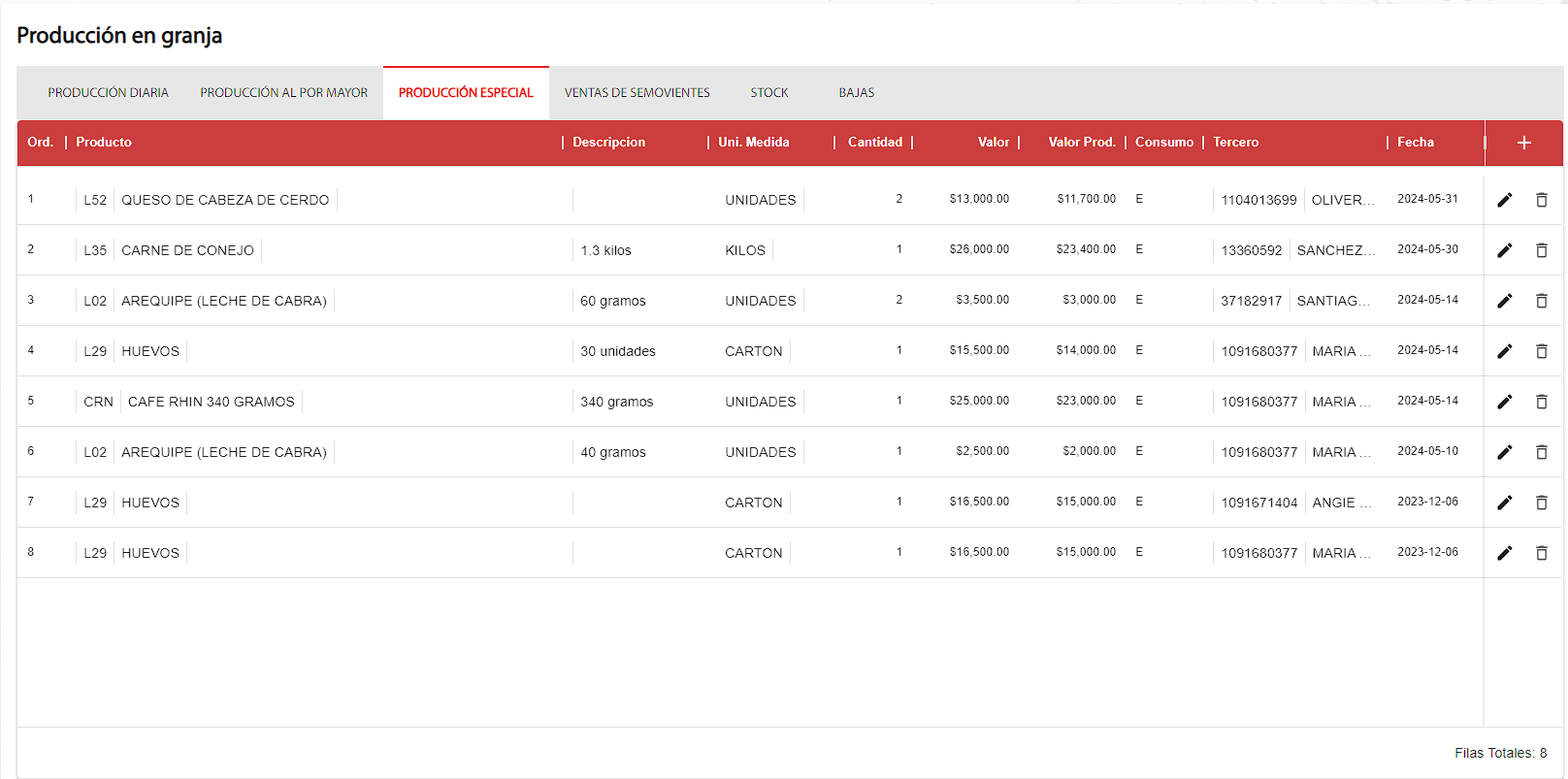Click tercero name ANGIE
Image resolution: width=1568 pixels, height=779 pixels.
click(1341, 503)
